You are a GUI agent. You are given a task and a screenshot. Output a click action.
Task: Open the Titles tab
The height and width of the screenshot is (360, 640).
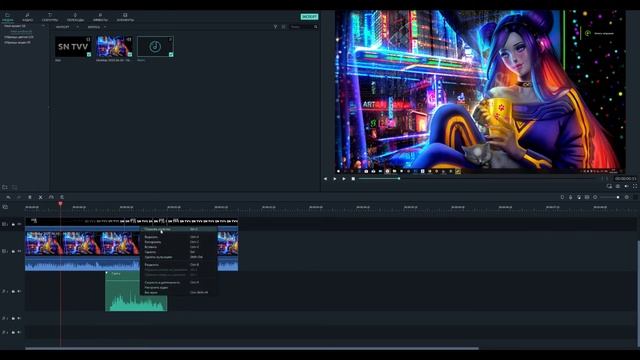tap(50, 17)
